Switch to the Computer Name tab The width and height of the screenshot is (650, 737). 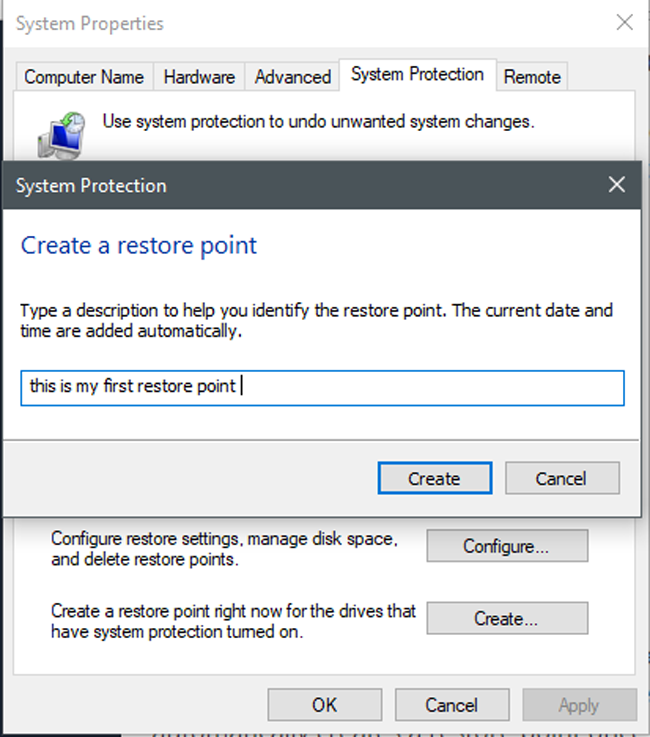coord(84,77)
